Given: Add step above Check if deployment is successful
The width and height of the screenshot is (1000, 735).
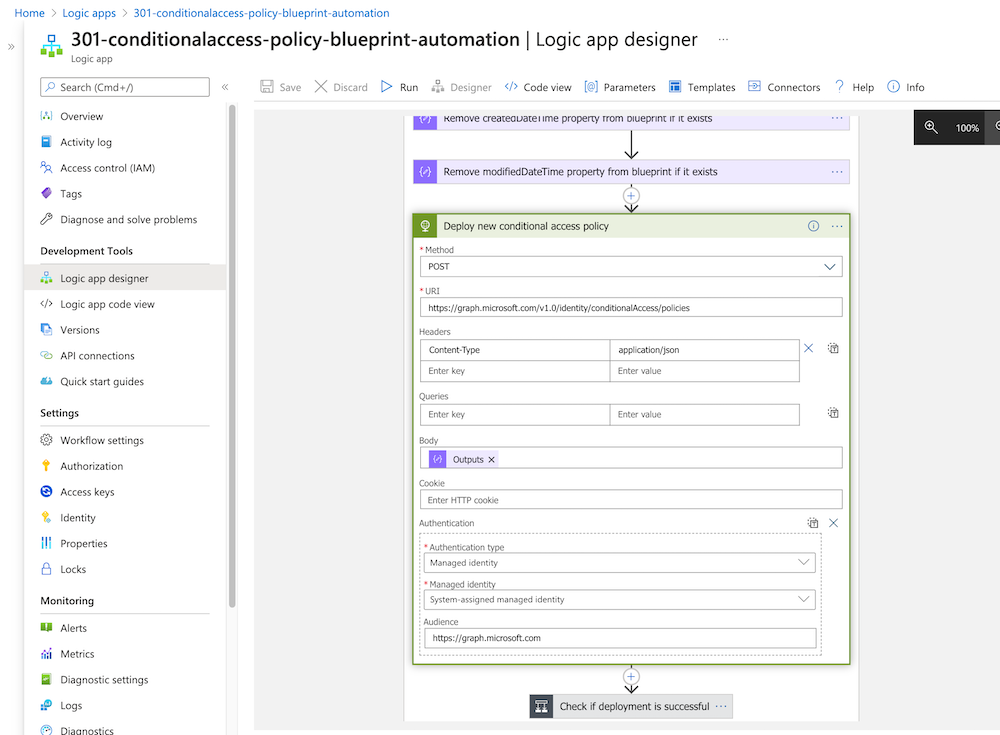Looking at the screenshot, I should [x=631, y=676].
